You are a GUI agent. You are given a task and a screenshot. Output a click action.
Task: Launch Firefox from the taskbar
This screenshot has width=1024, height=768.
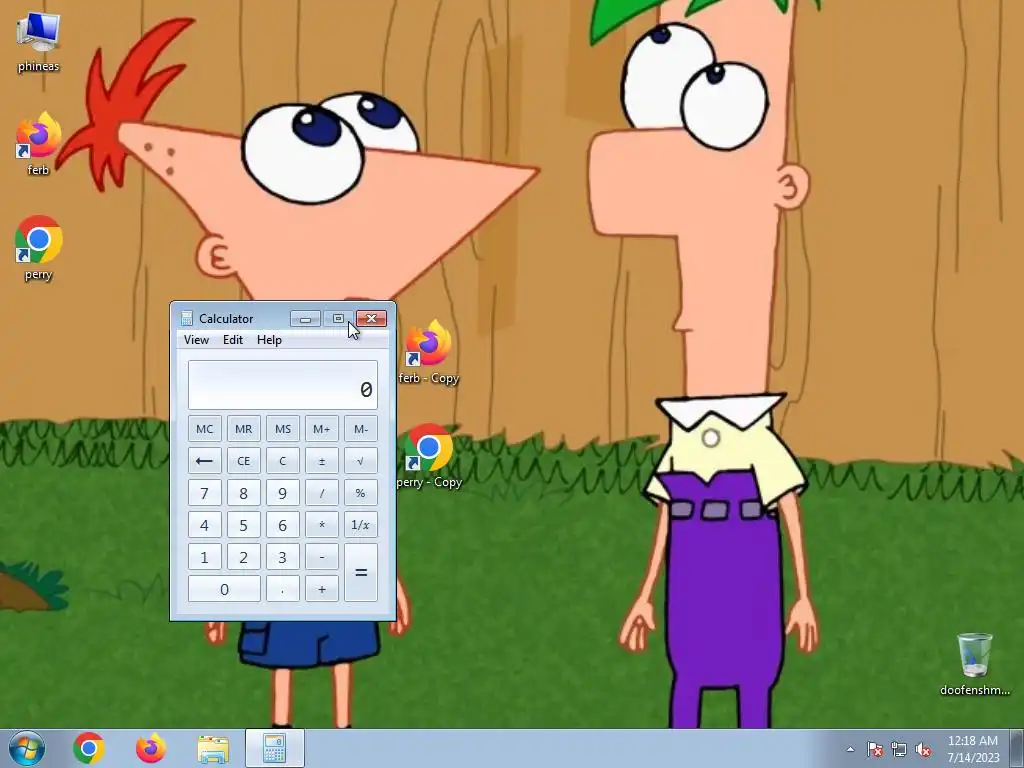click(151, 748)
